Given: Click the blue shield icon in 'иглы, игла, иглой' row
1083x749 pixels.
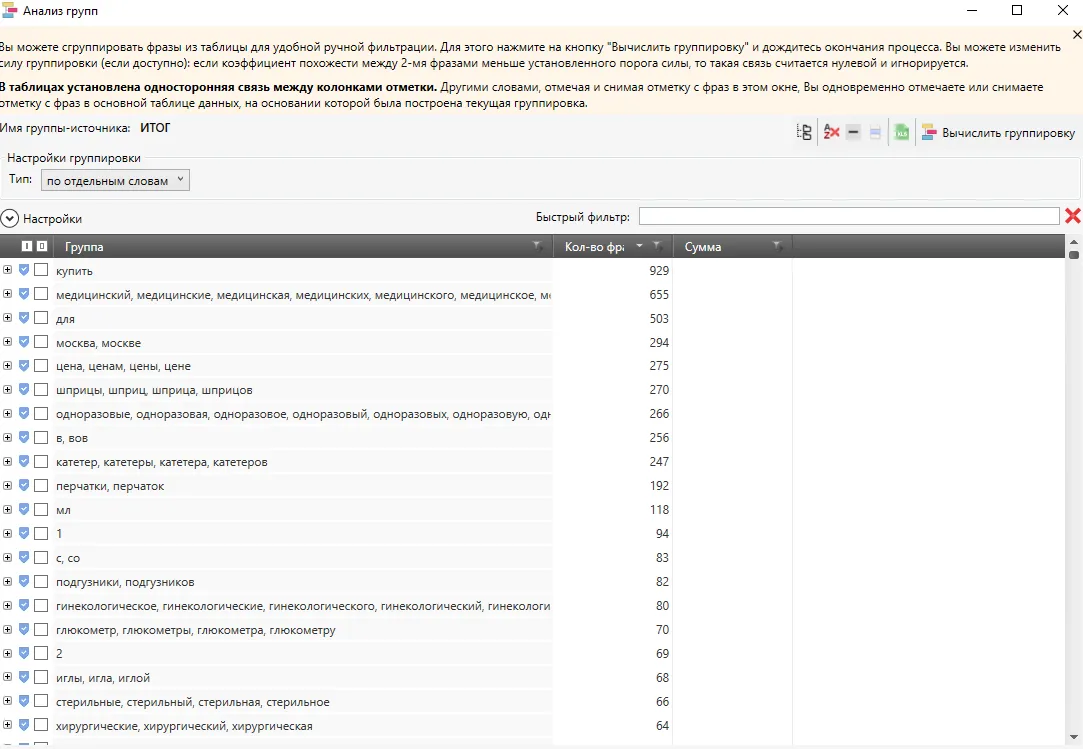Looking at the screenshot, I should 24,677.
